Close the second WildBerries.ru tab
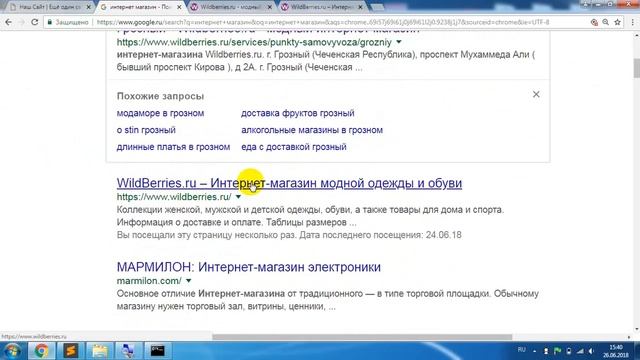The width and height of the screenshot is (640, 360). pos(360,7)
